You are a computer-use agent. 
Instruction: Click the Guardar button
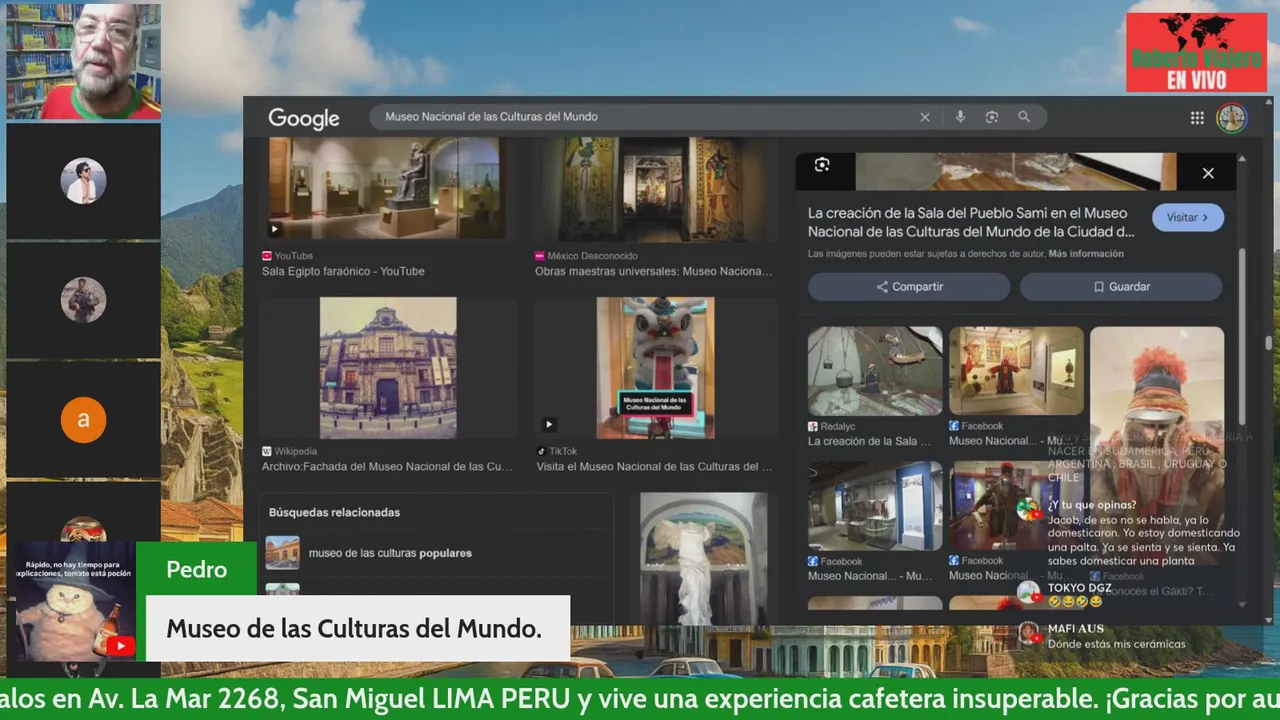1121,287
